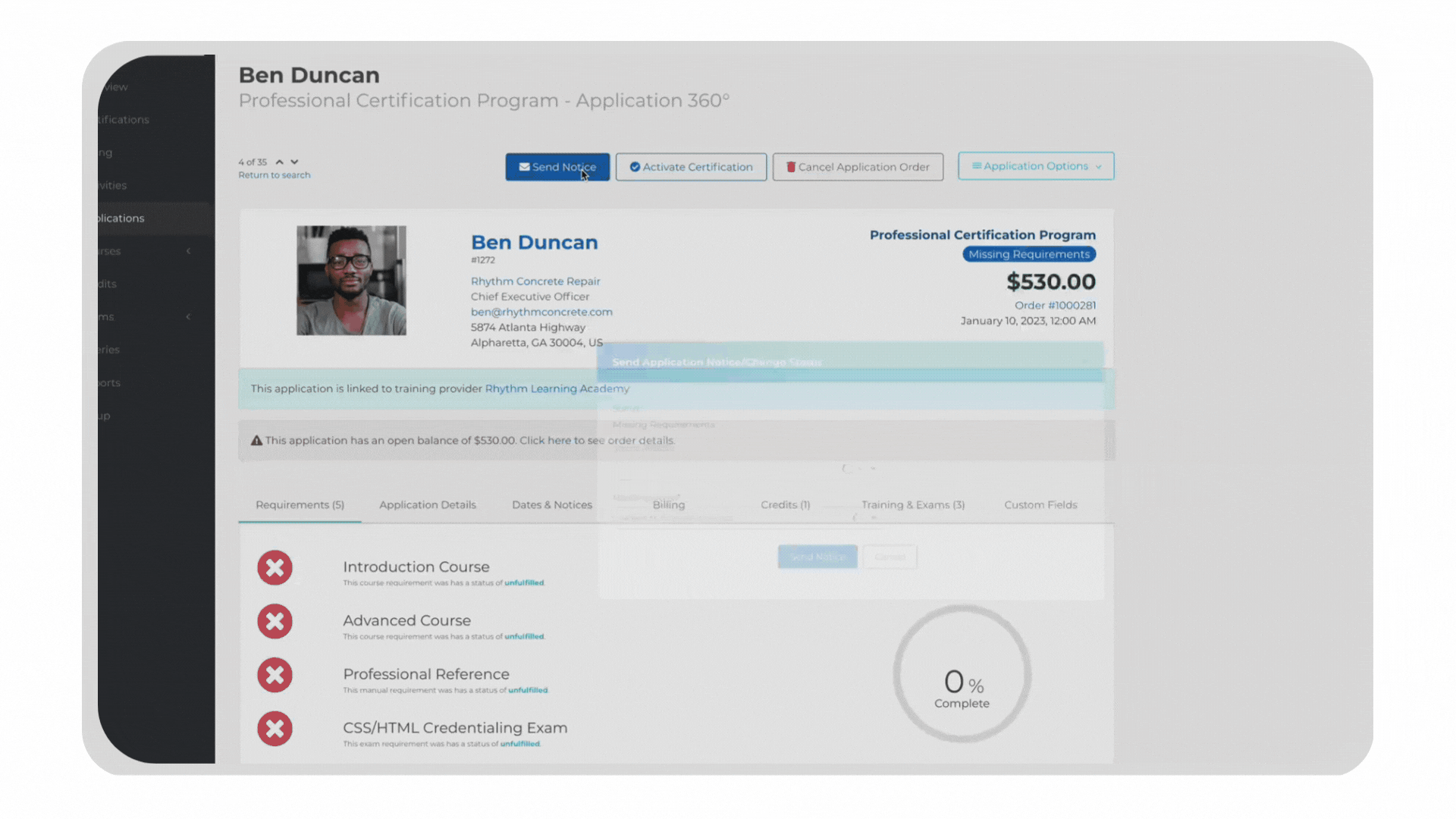1456x819 pixels.
Task: Switch to the Application Details tab
Action: (428, 505)
